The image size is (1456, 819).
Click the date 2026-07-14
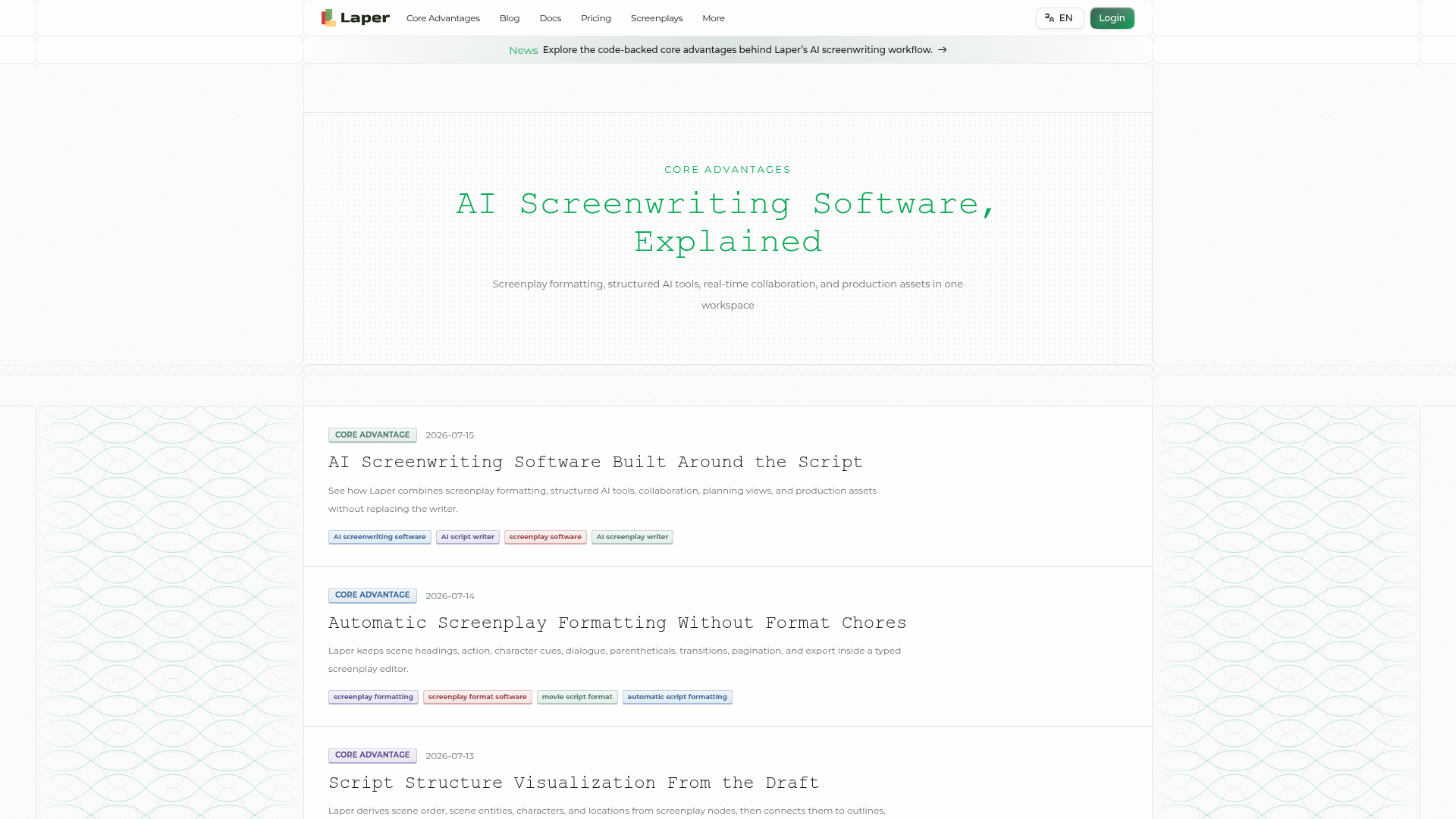[x=450, y=596]
